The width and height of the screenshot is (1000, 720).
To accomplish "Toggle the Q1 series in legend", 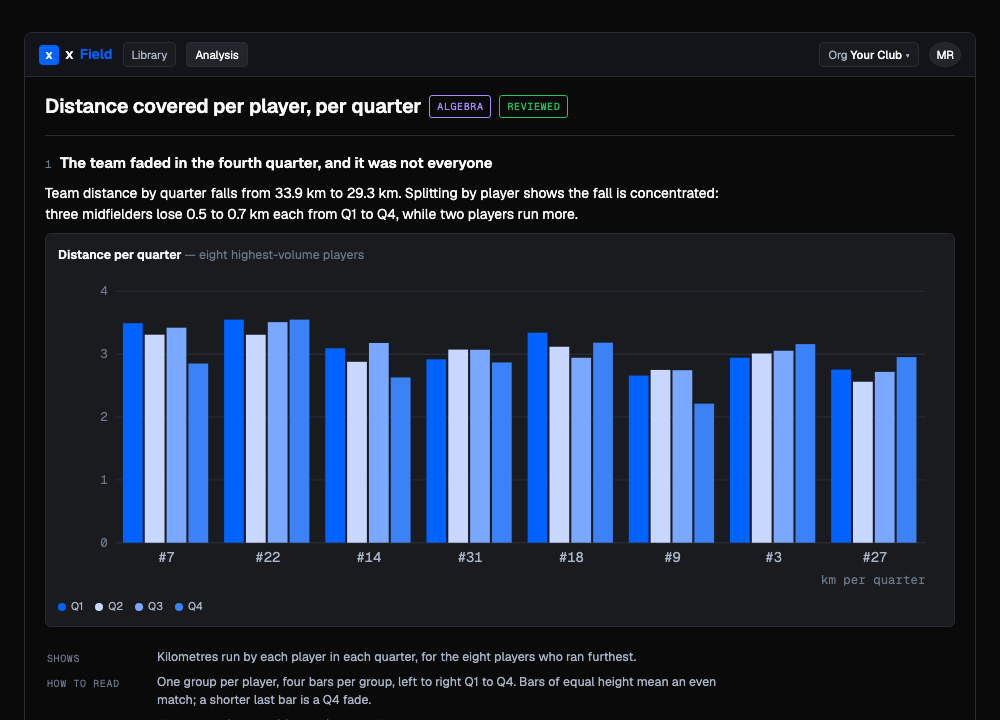I will coord(71,606).
